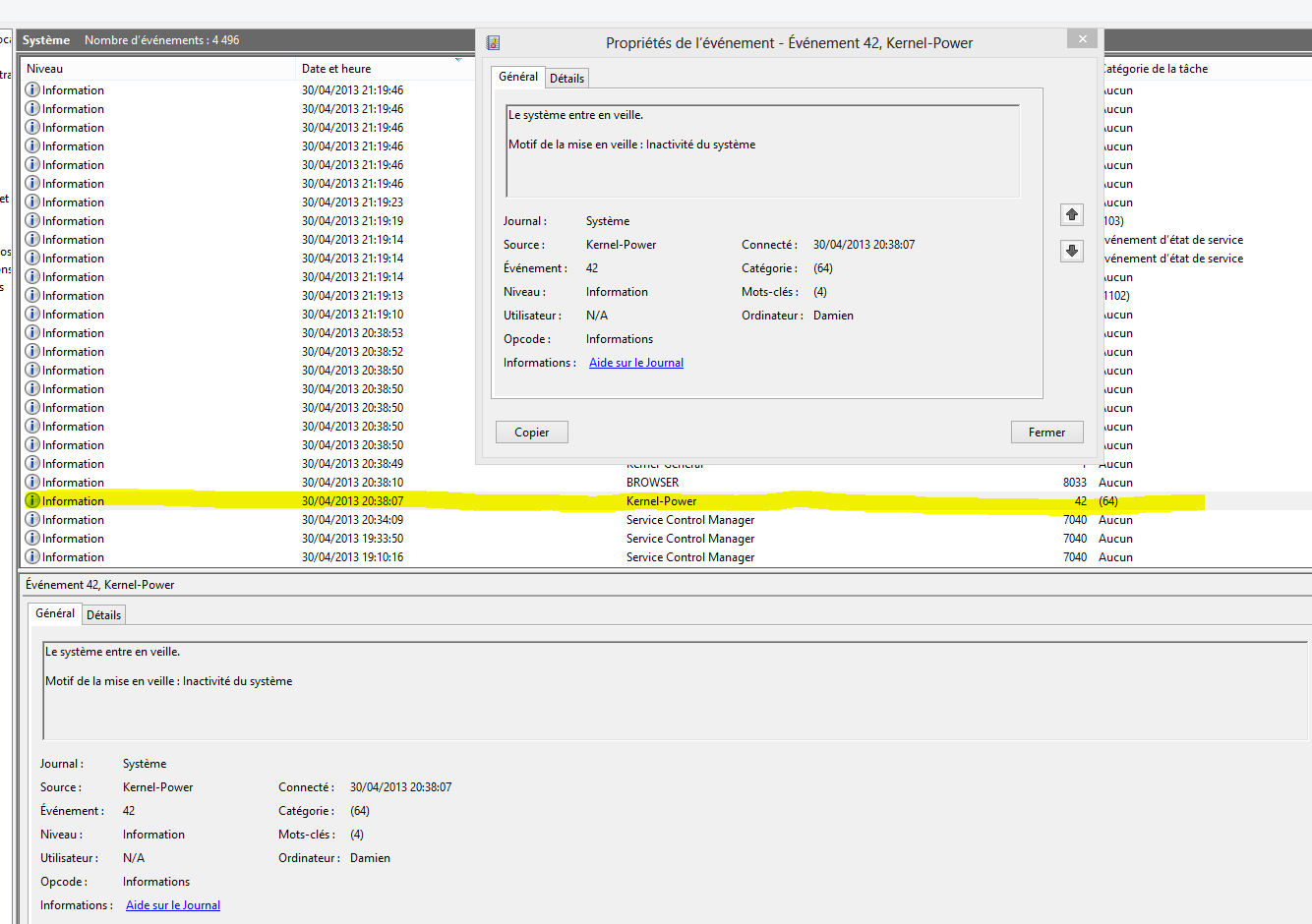The height and width of the screenshot is (924, 1312).
Task: Select the BROWSER event 8033 row
Action: pos(652,483)
